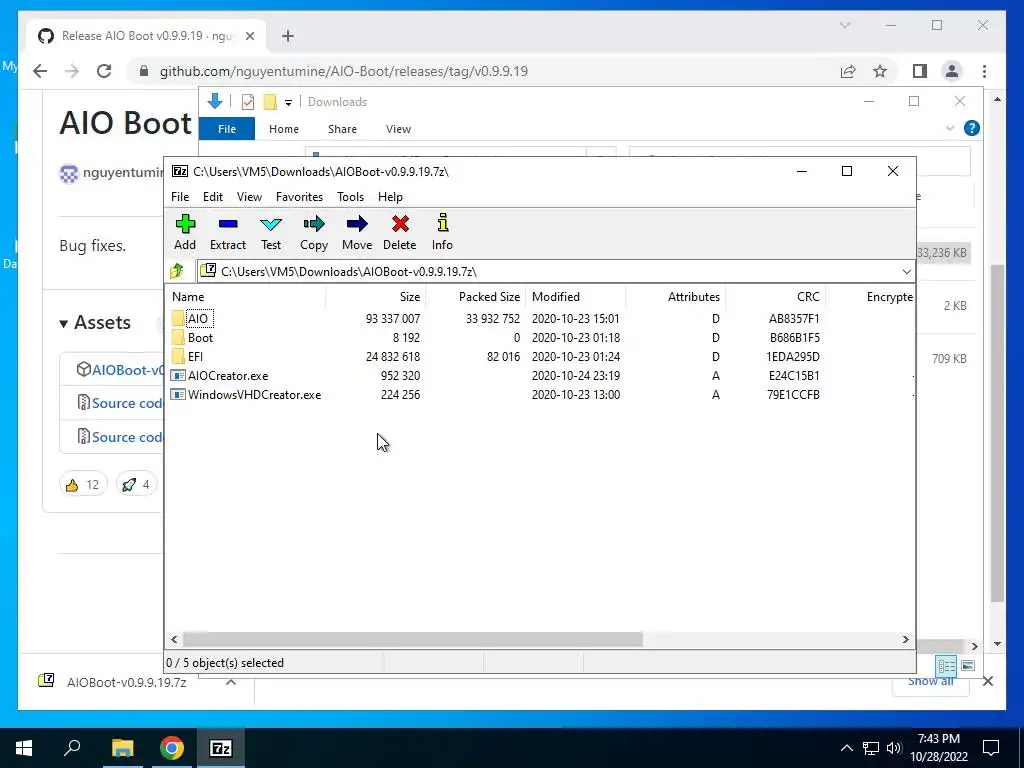Open the Chrome three-dot menu
Viewport: 1024px width, 768px height.
984,71
